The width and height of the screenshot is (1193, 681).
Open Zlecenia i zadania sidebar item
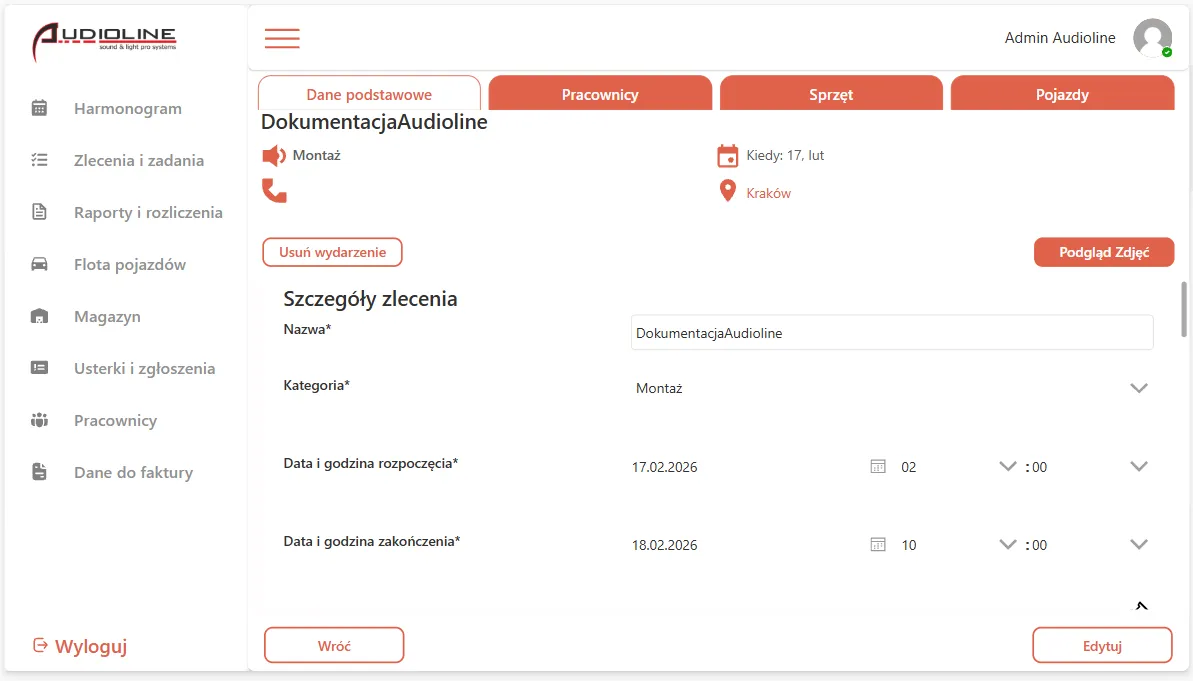point(138,160)
